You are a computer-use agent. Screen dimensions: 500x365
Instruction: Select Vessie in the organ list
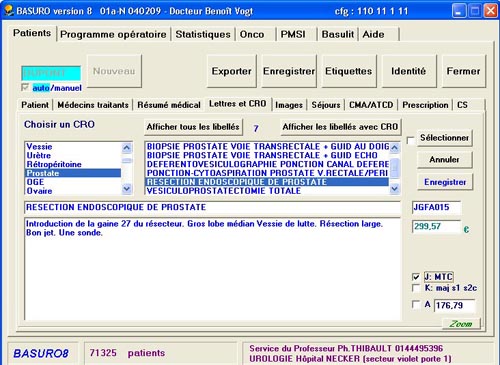click(x=73, y=147)
